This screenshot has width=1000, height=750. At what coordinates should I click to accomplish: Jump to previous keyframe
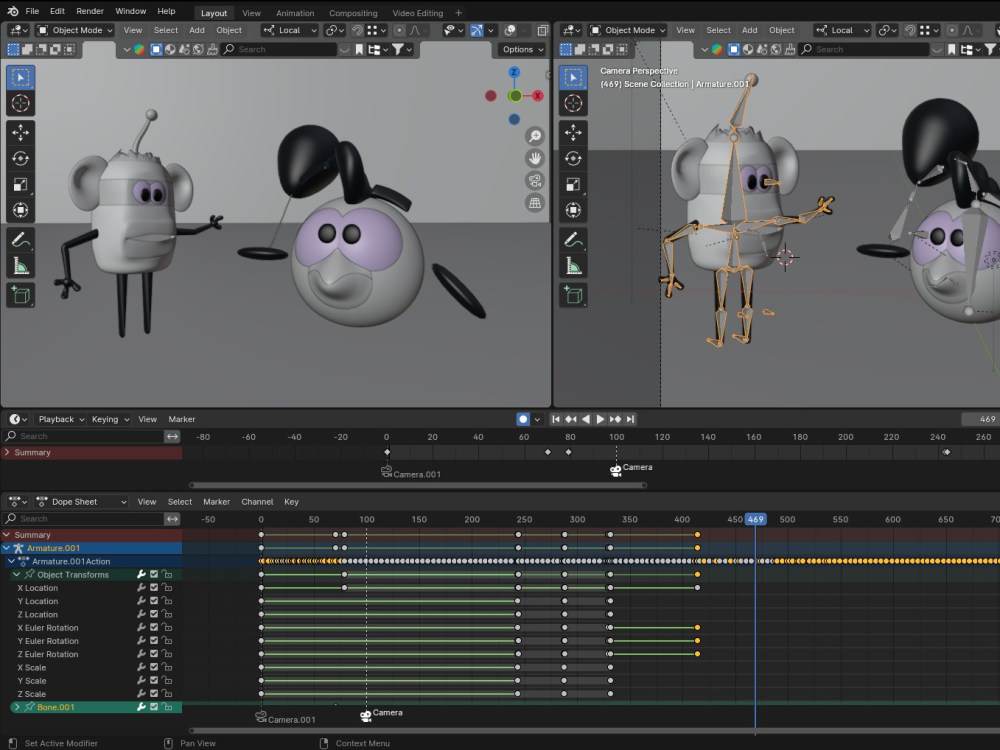[x=571, y=419]
